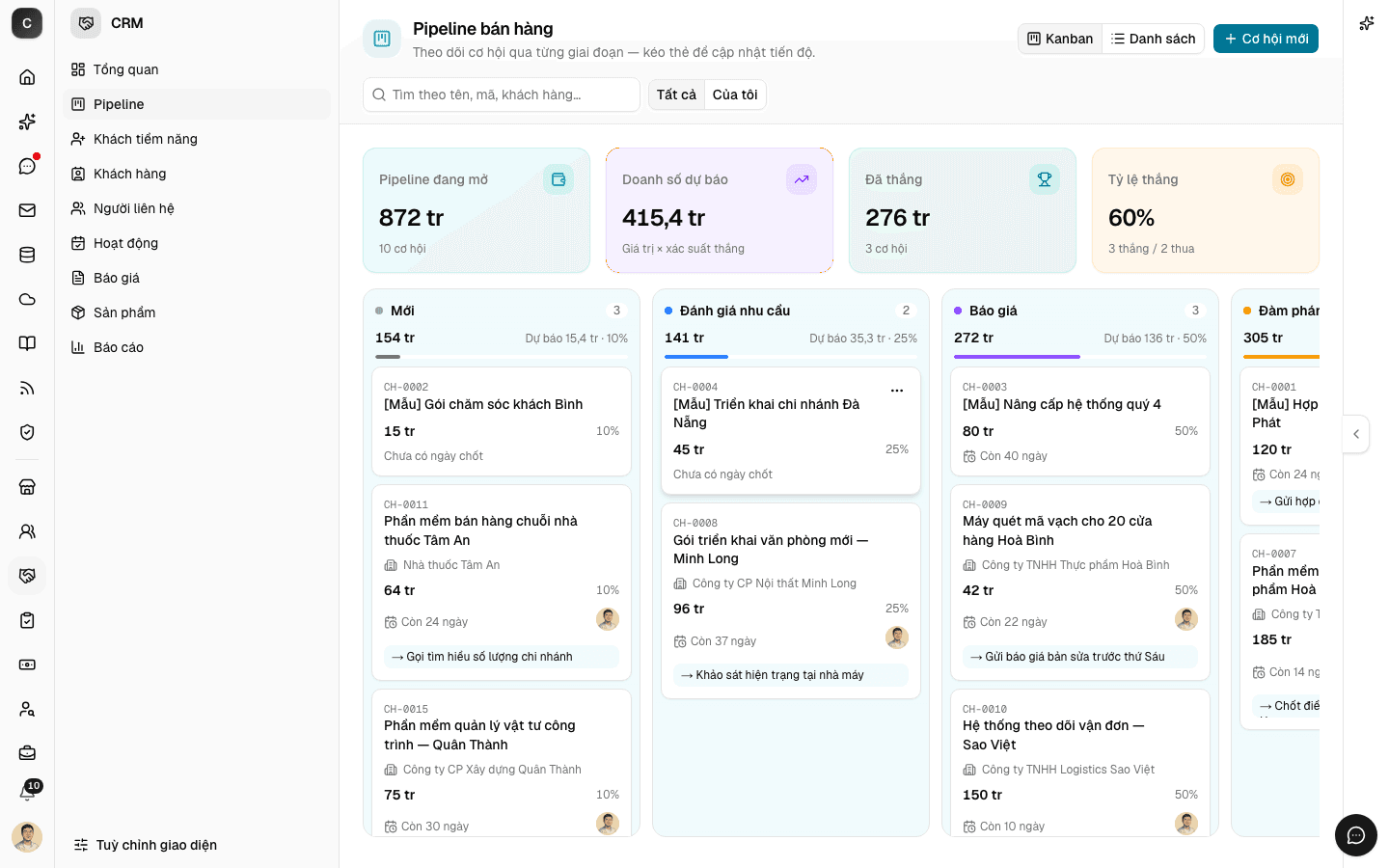
Task: Open the briefcase icon in the left rail
Action: pyautogui.click(x=27, y=753)
